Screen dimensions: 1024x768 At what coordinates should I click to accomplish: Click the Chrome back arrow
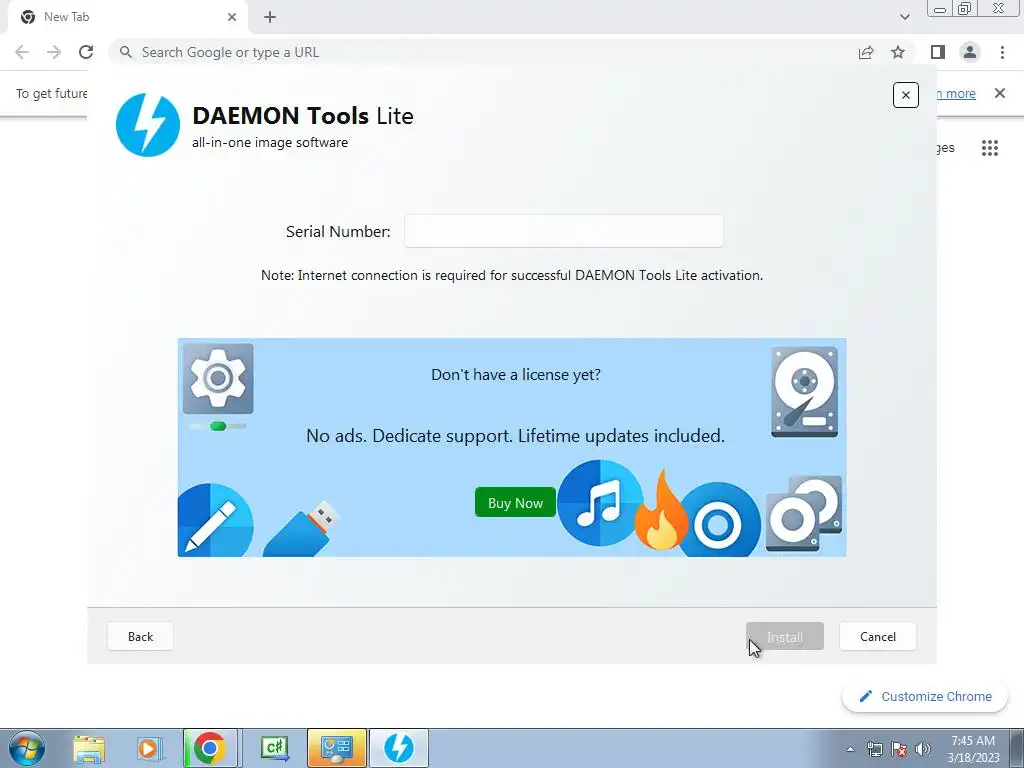coord(22,52)
